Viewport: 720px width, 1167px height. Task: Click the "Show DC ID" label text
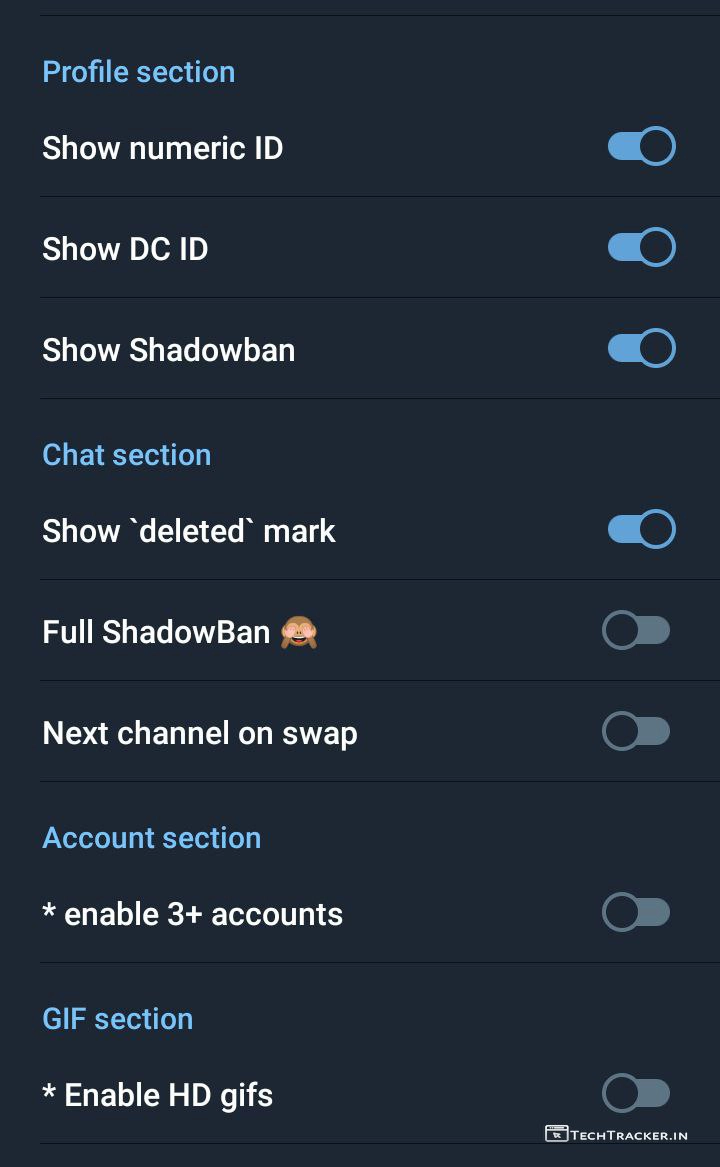click(125, 249)
